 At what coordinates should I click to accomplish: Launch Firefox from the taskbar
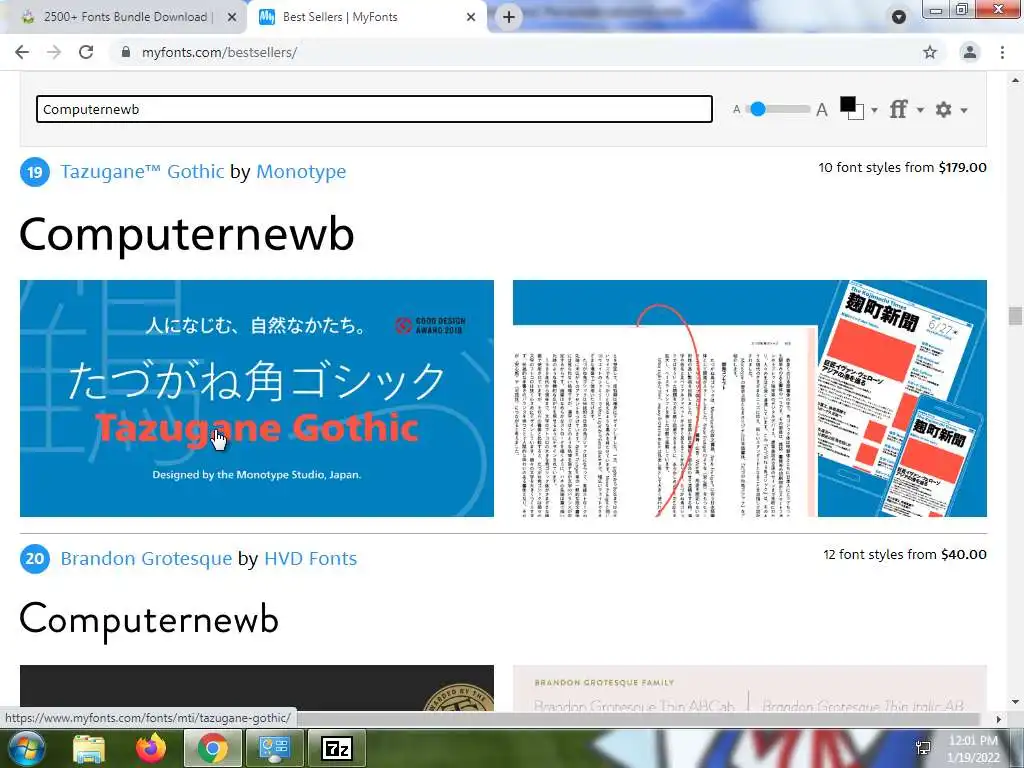pos(151,748)
